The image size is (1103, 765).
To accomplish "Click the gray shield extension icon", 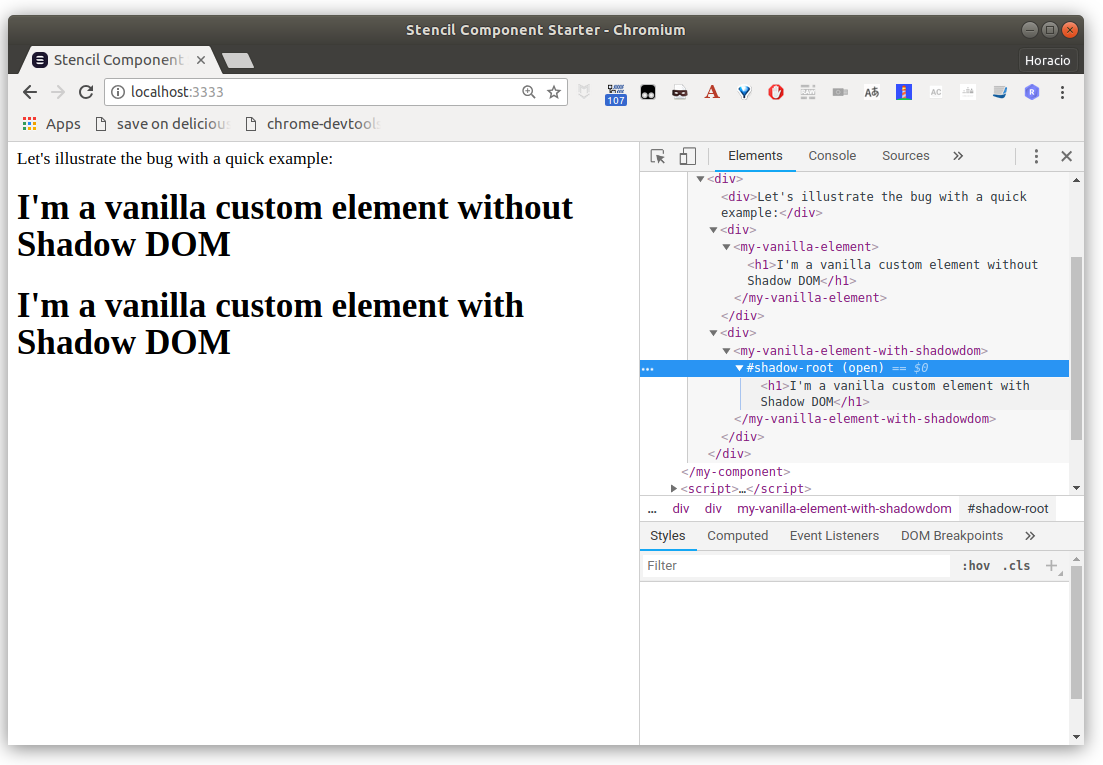I will tap(584, 92).
